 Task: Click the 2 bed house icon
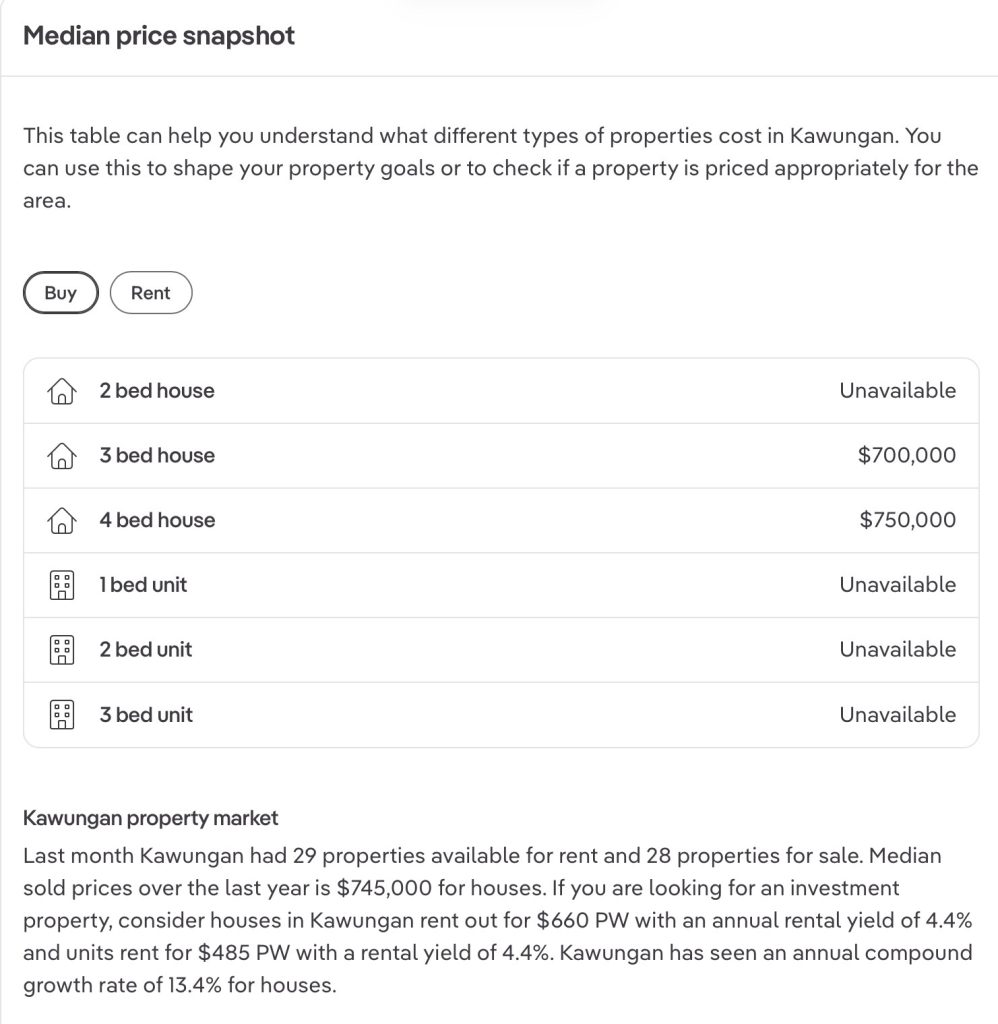[x=61, y=392]
